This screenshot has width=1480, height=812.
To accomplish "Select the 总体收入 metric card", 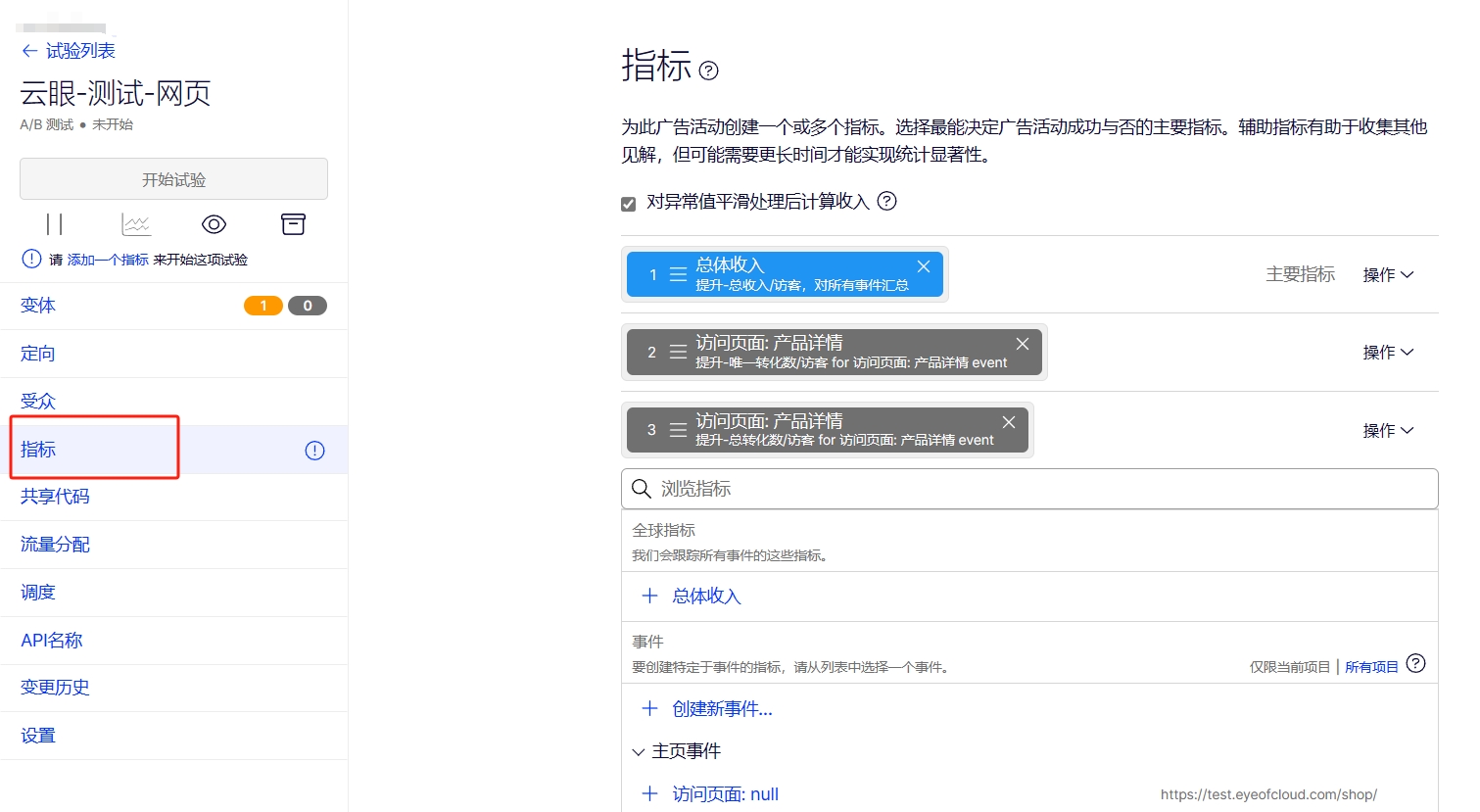I will coord(785,274).
